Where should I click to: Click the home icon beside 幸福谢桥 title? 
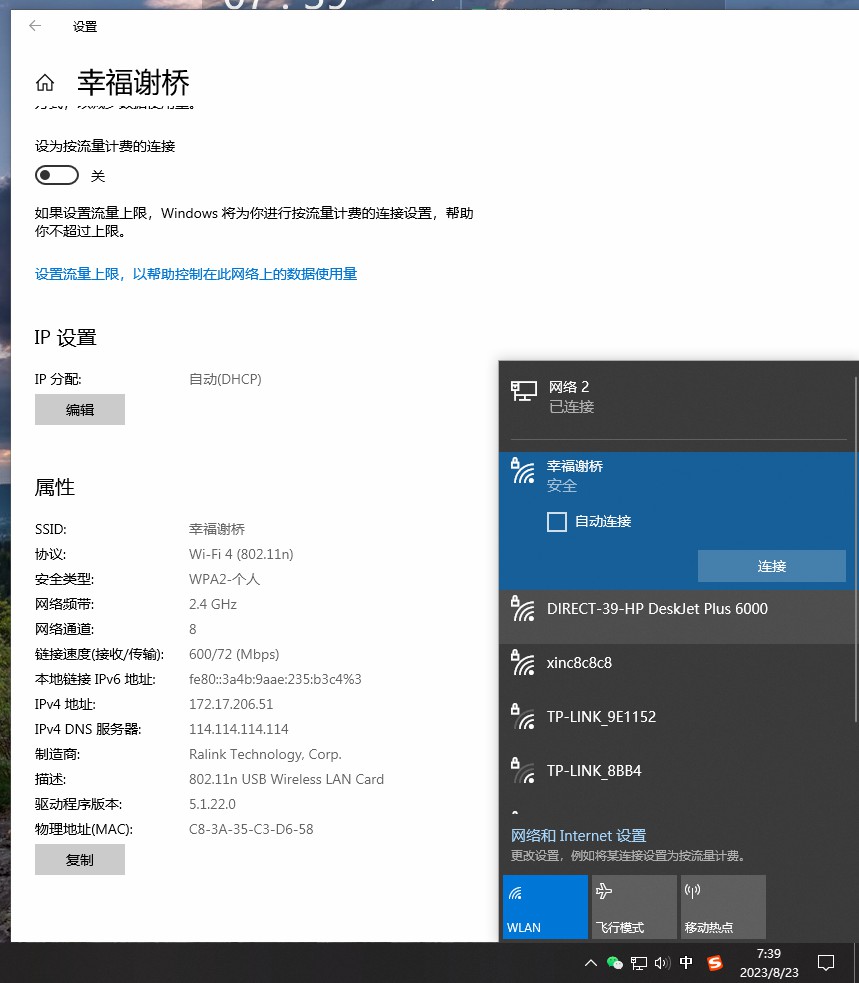click(x=45, y=83)
